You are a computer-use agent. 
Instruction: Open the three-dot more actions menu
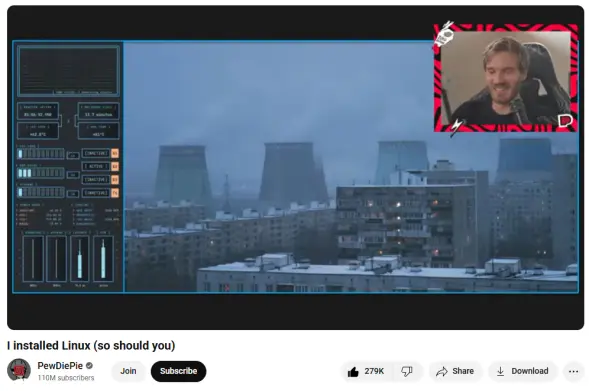pos(573,371)
